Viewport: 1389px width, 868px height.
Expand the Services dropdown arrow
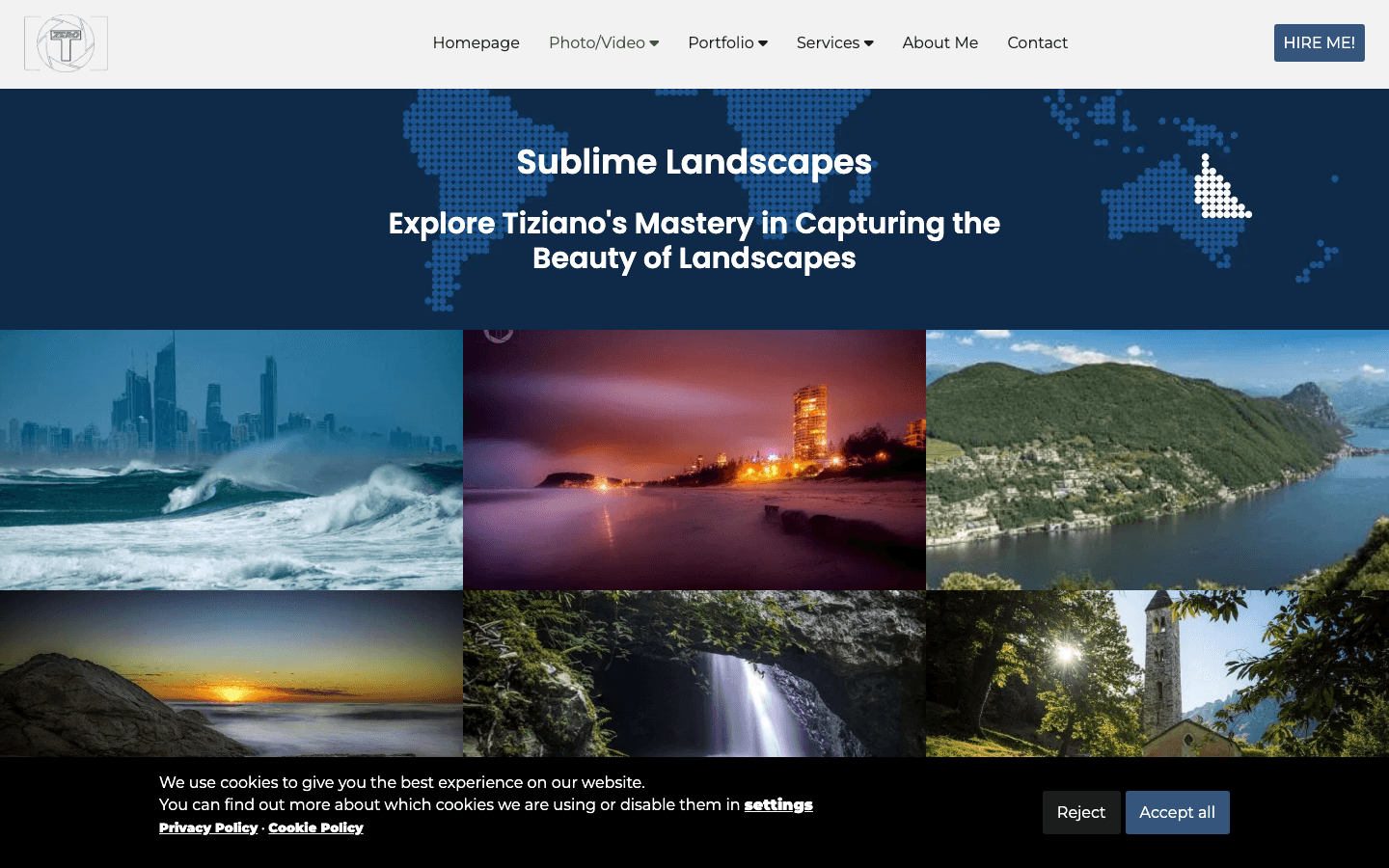coord(869,43)
